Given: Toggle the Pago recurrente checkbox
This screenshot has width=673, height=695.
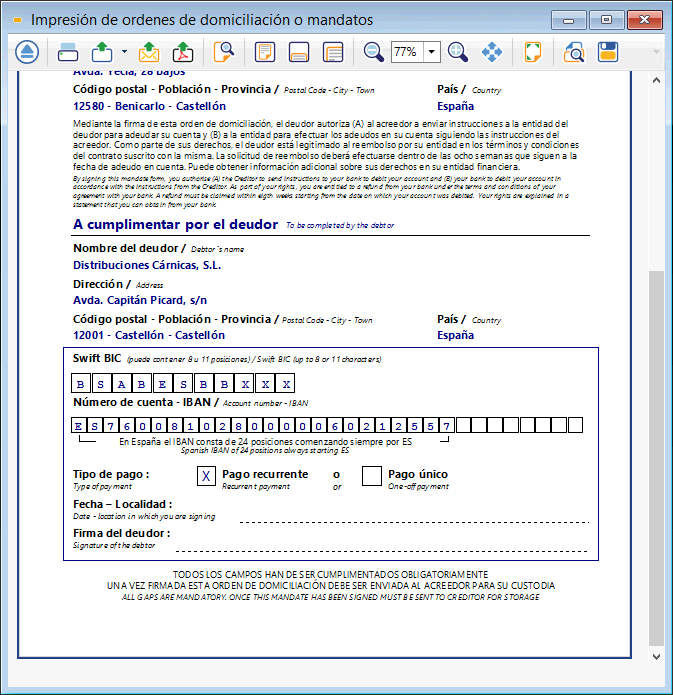Looking at the screenshot, I should coord(206,476).
